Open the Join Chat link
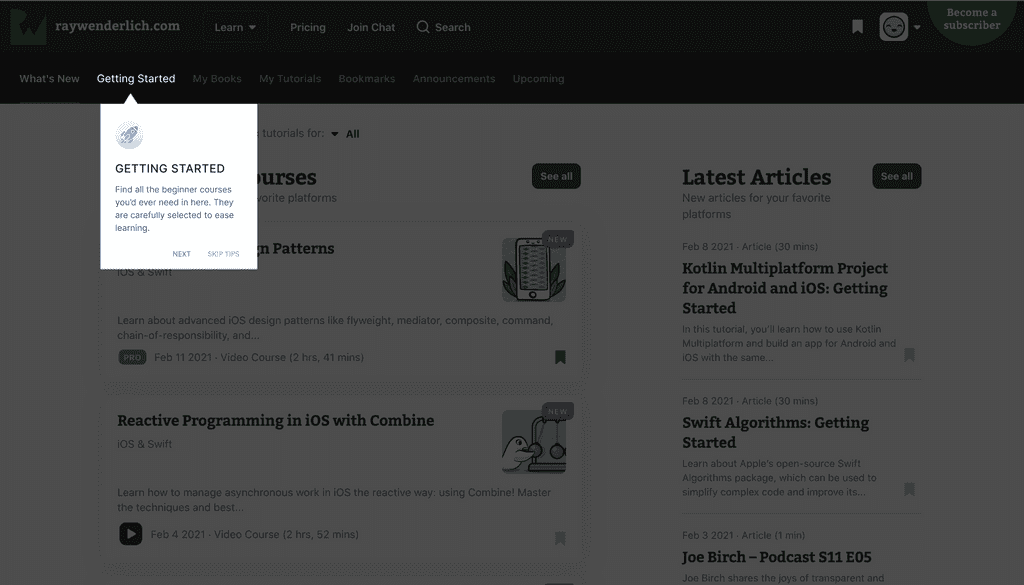This screenshot has height=585, width=1024. [371, 27]
